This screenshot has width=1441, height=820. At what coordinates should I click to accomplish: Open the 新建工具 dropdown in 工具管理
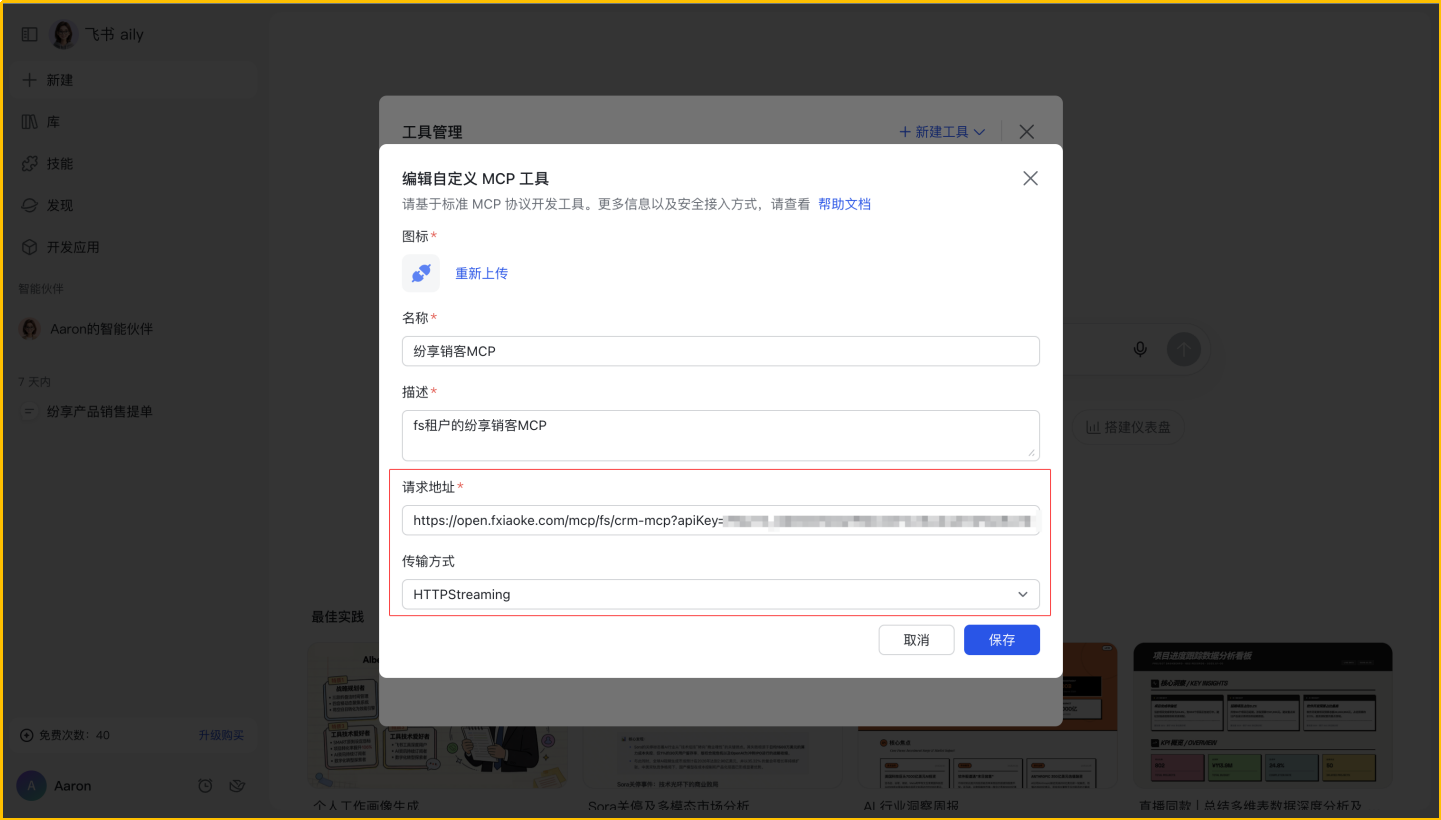coord(942,132)
